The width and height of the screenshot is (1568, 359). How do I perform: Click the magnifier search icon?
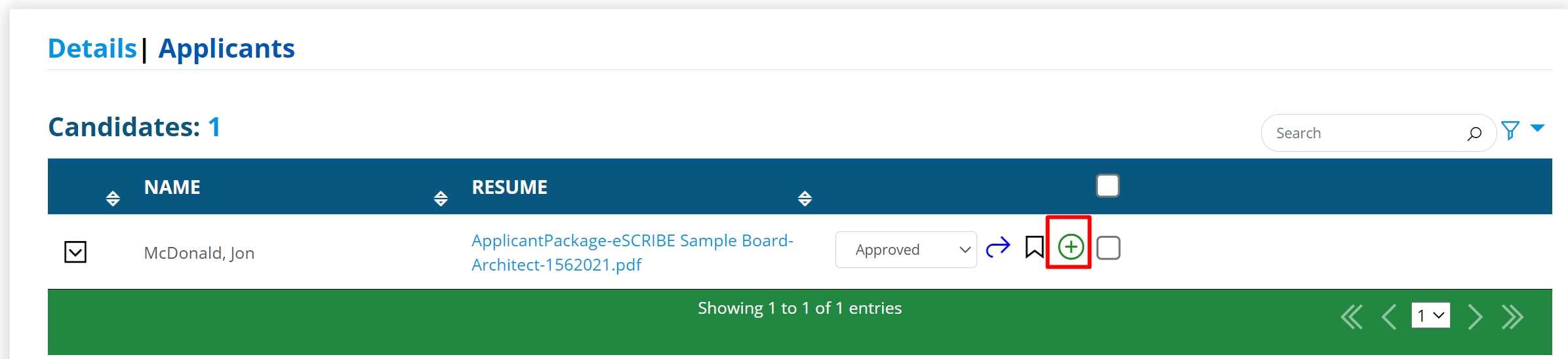1474,134
